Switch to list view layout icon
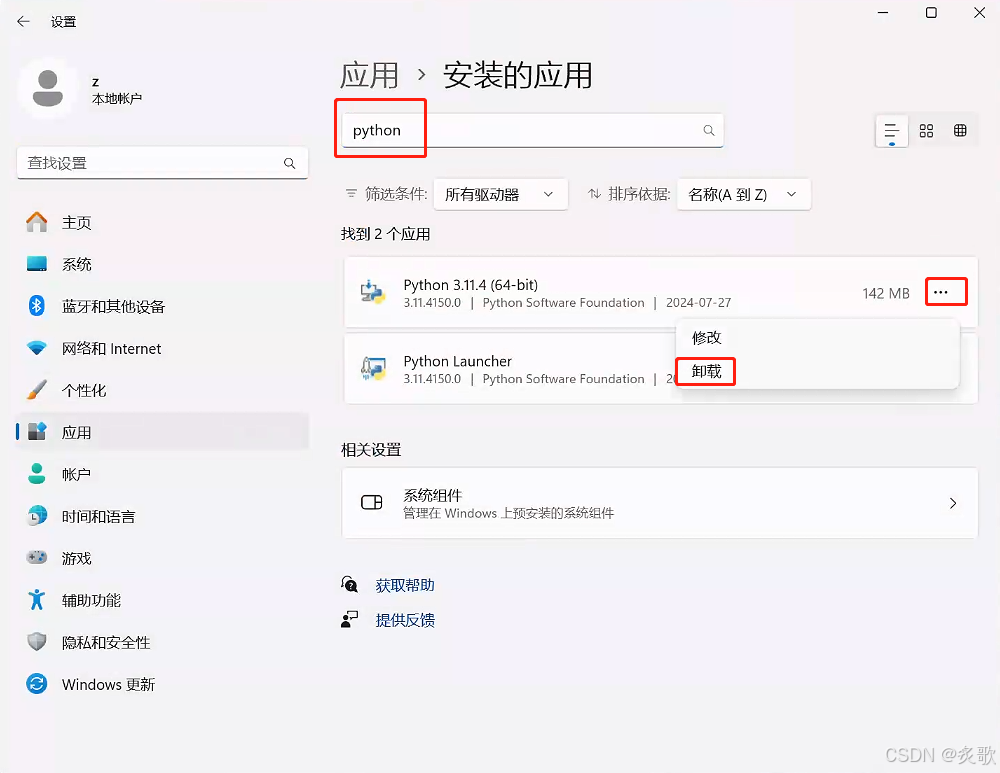The height and width of the screenshot is (773, 1000). (x=892, y=131)
